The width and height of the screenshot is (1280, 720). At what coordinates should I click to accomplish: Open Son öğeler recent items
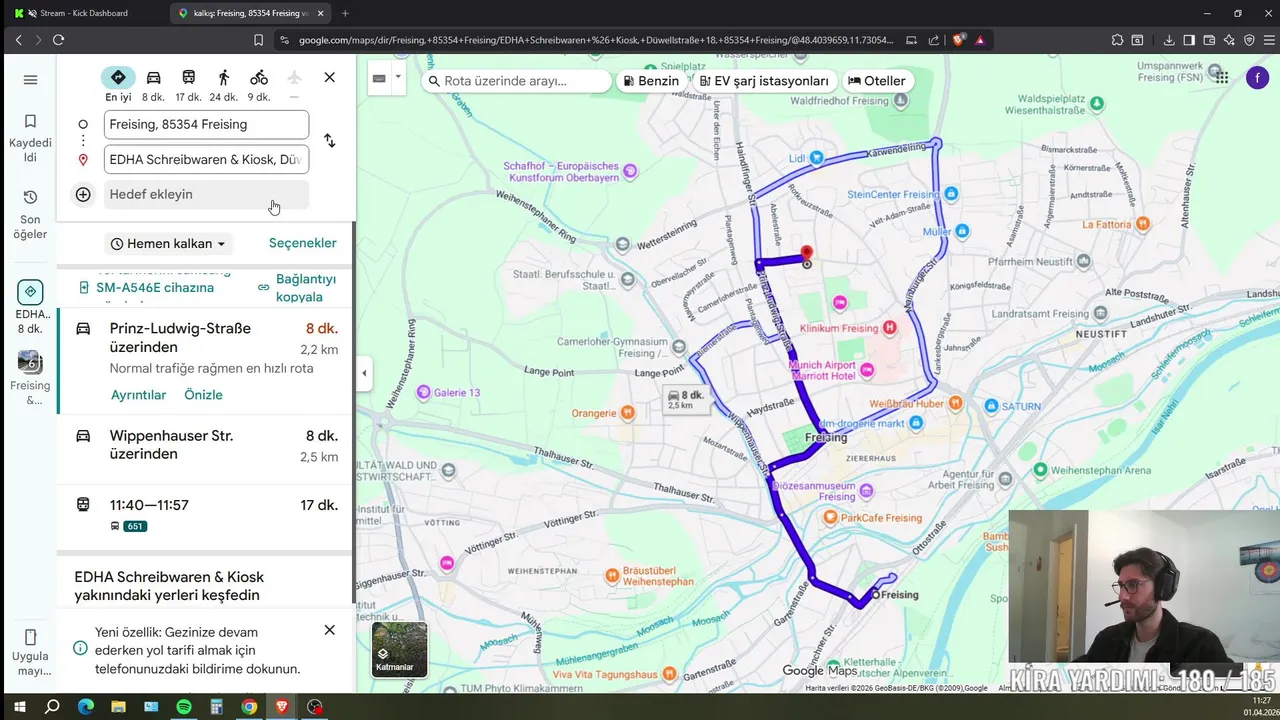tap(30, 214)
